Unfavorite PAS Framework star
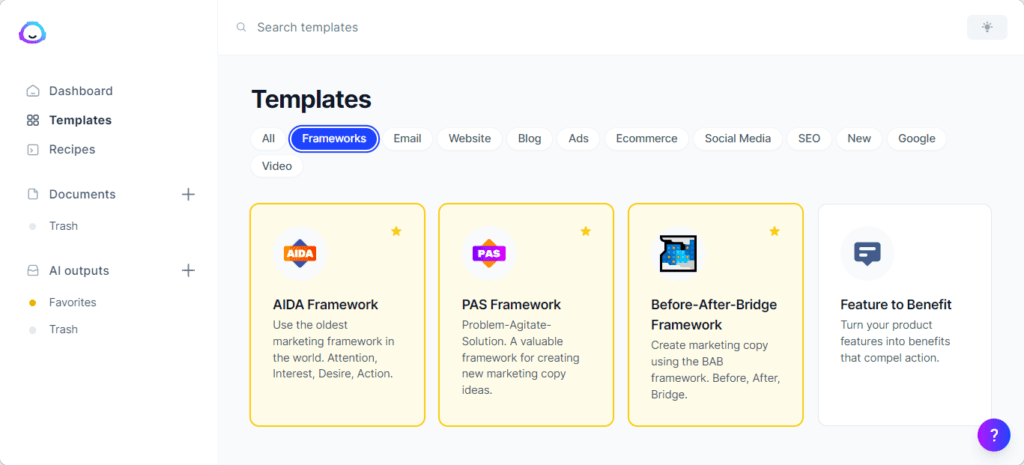Image resolution: width=1024 pixels, height=465 pixels. point(586,231)
